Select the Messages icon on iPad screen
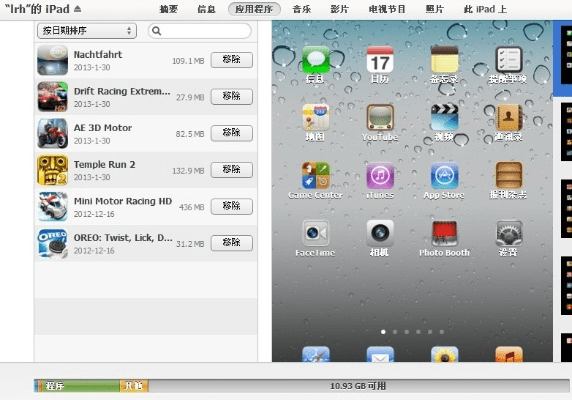 click(x=316, y=60)
